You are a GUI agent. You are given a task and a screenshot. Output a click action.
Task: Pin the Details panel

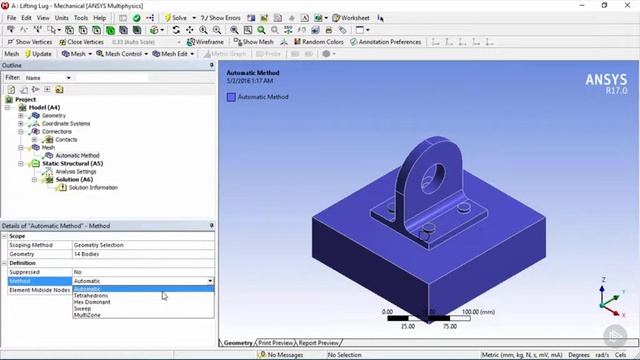[x=211, y=225]
